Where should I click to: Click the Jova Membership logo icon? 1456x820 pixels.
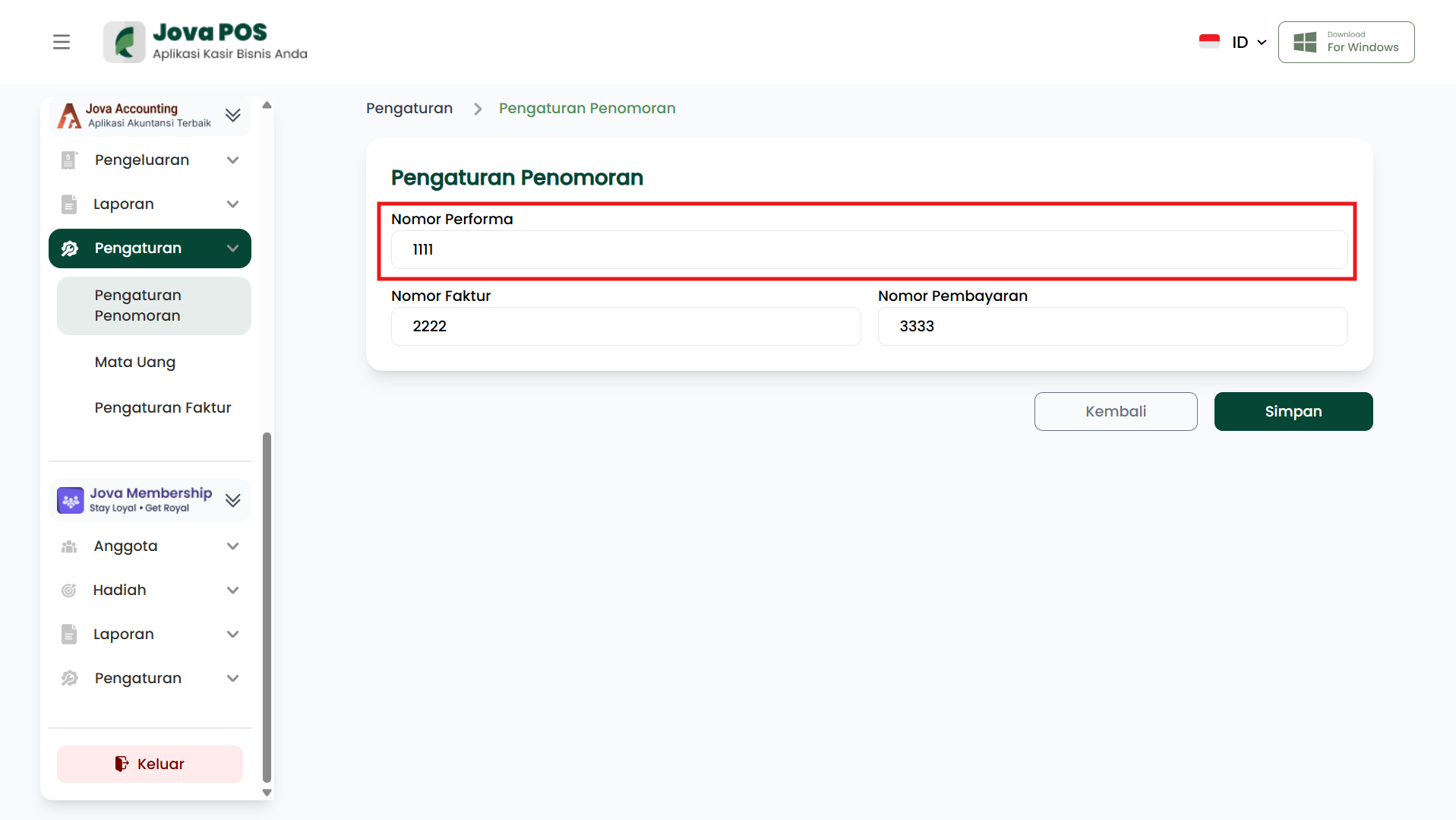(x=71, y=500)
